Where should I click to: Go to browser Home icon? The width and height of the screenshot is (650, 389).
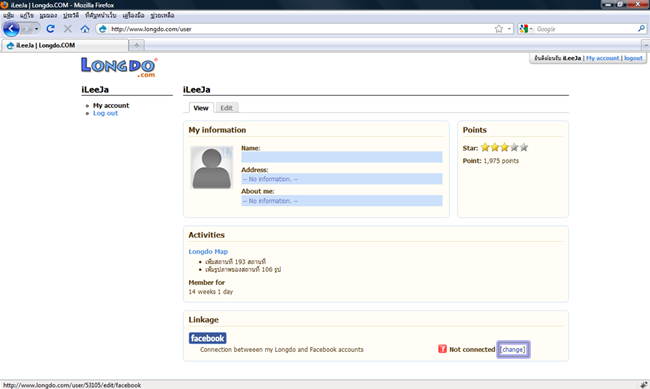click(85, 29)
